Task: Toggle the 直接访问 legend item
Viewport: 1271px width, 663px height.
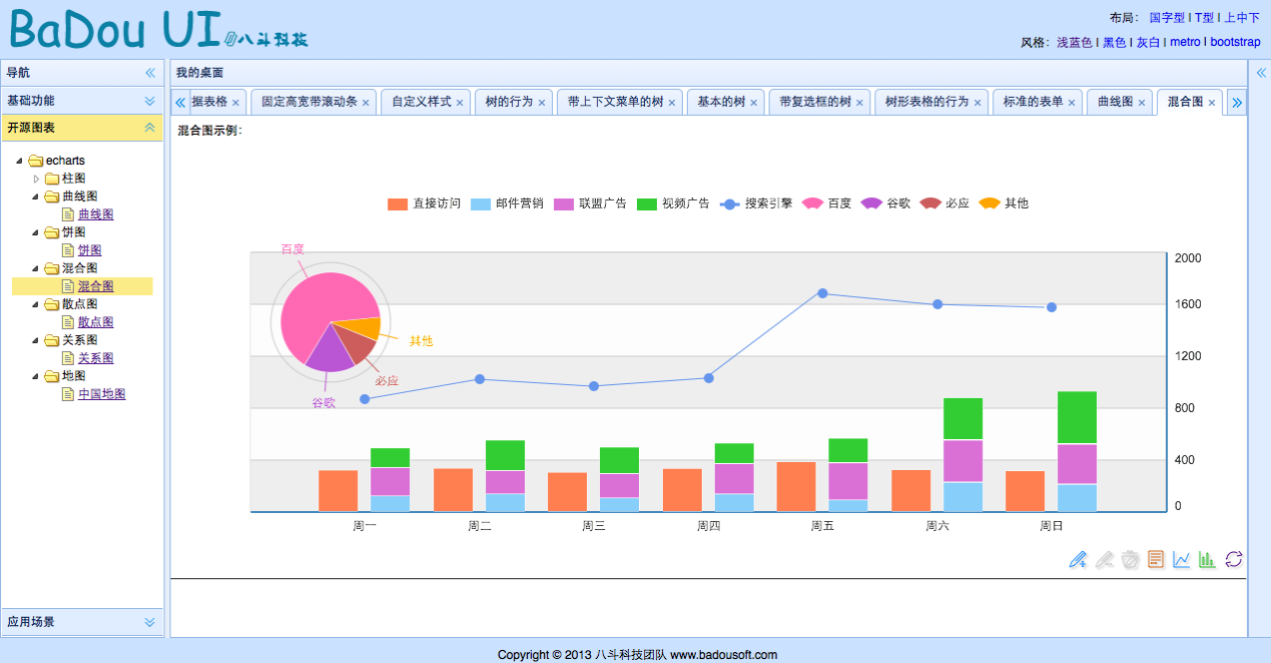Action: 424,203
